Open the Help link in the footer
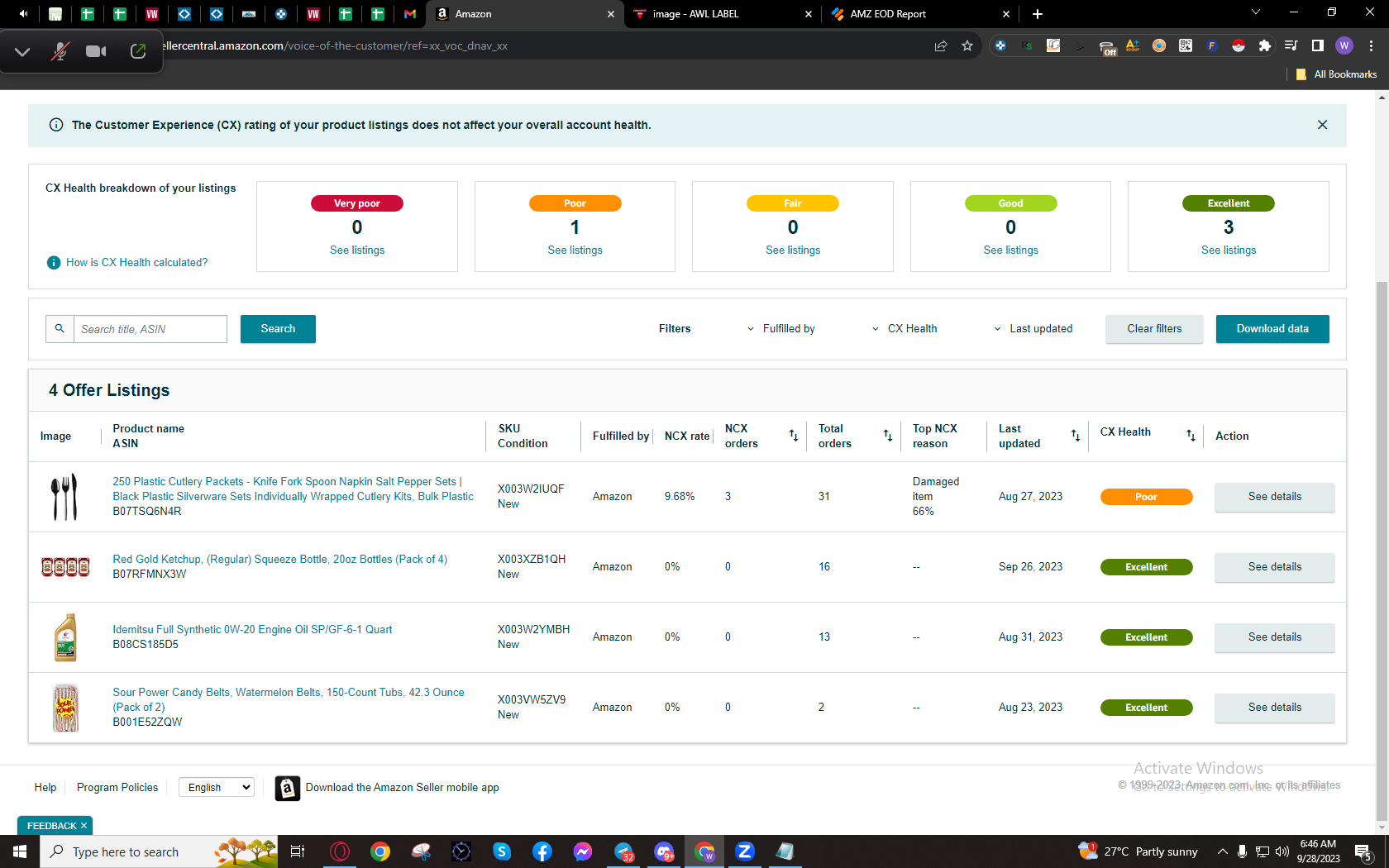Viewport: 1389px width, 868px height. (45, 788)
